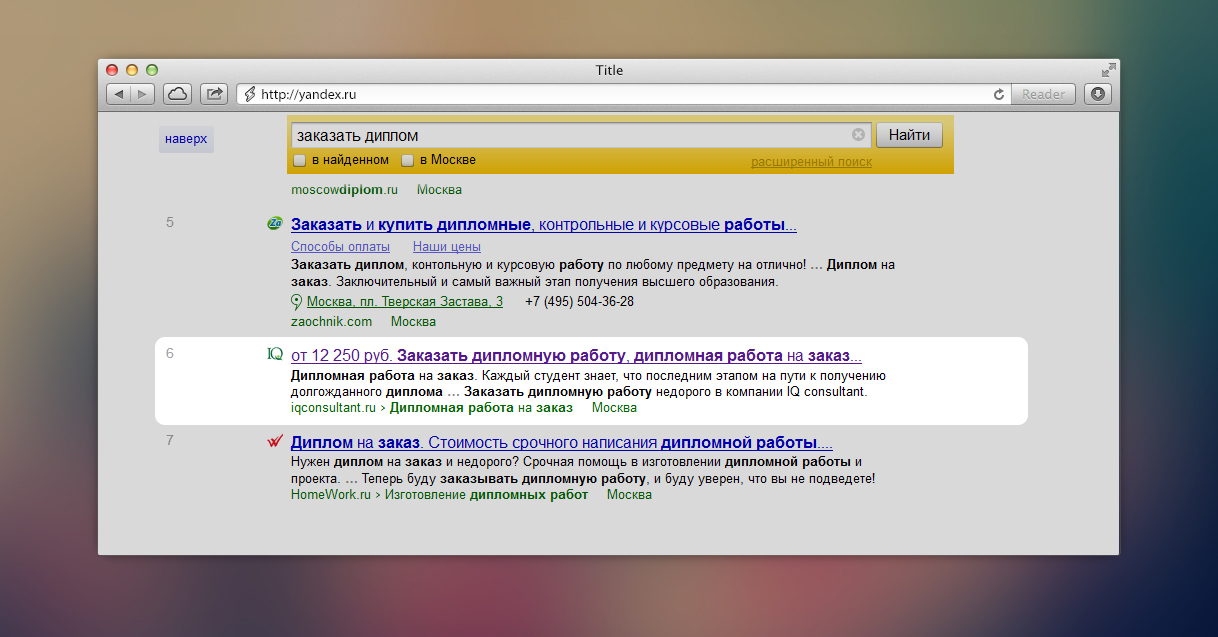Image resolution: width=1218 pixels, height=637 pixels.
Task: Reload the page with the refresh icon
Action: point(998,94)
